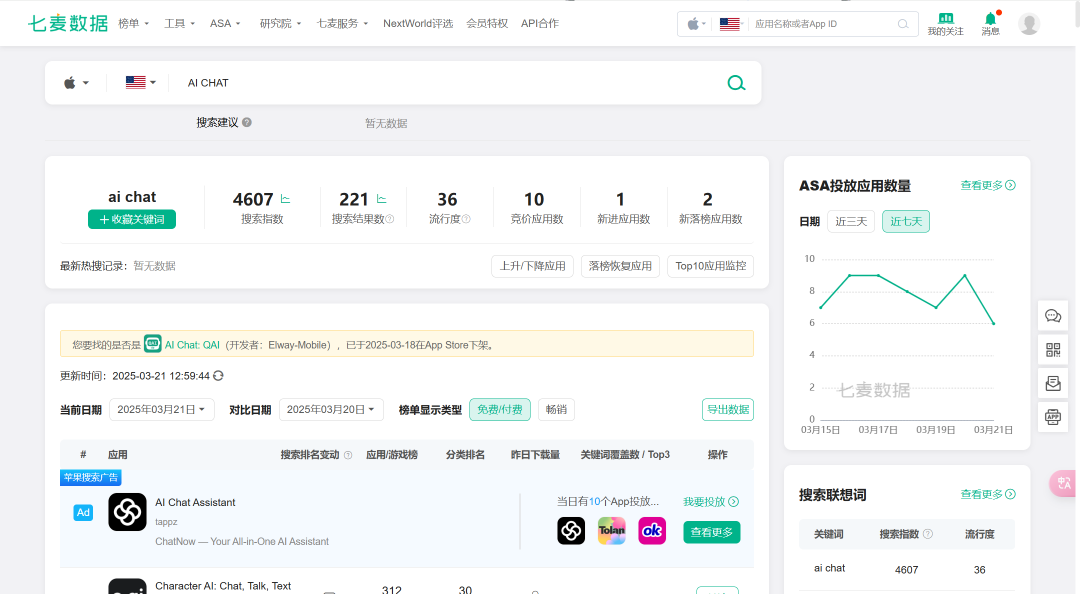Open the header Apple platform dropdown

pyautogui.click(x=696, y=24)
